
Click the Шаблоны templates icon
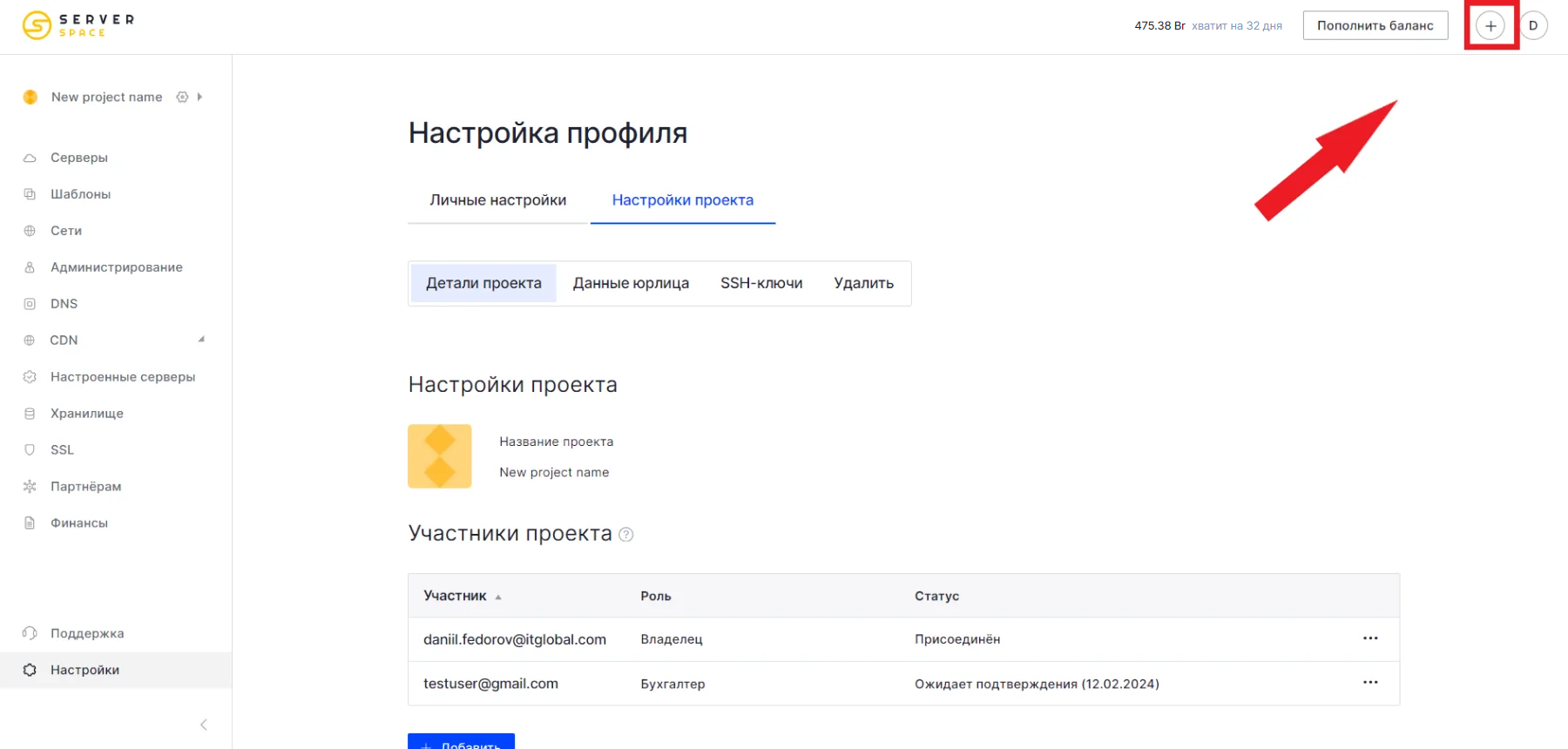(30, 194)
